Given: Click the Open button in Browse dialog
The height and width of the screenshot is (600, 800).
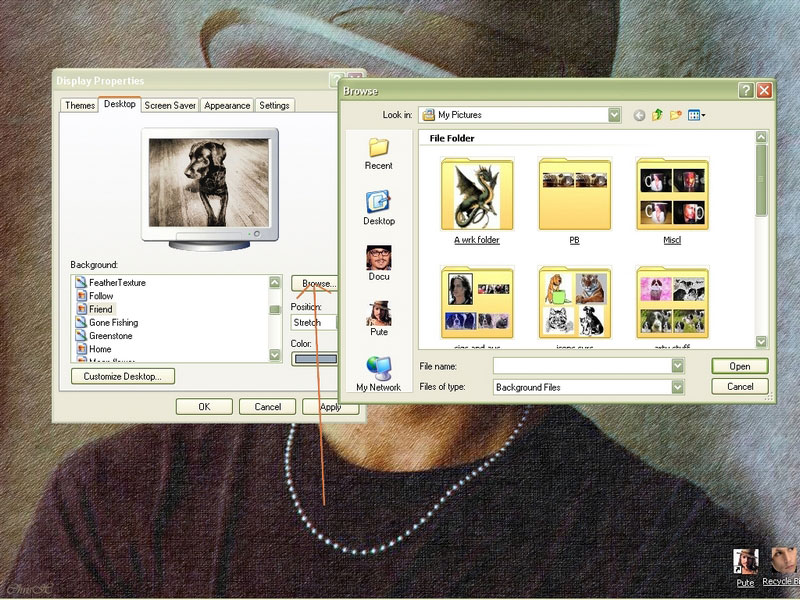Looking at the screenshot, I should pyautogui.click(x=739, y=366).
